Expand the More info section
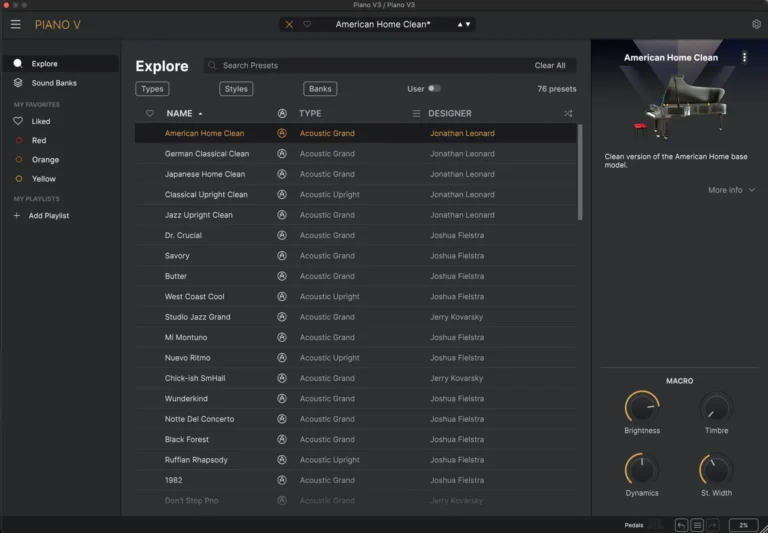This screenshot has height=533, width=768. (x=731, y=190)
